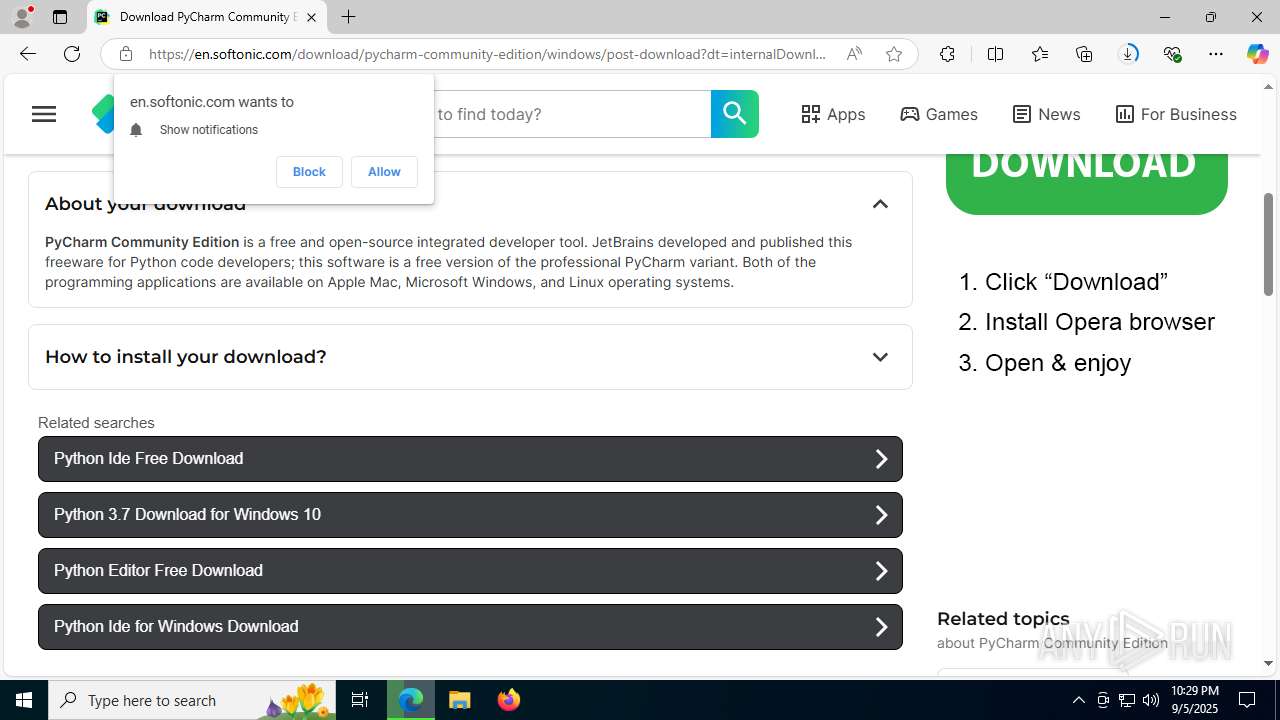The height and width of the screenshot is (720, 1280).
Task: Open the network status icon
Action: point(1127,700)
